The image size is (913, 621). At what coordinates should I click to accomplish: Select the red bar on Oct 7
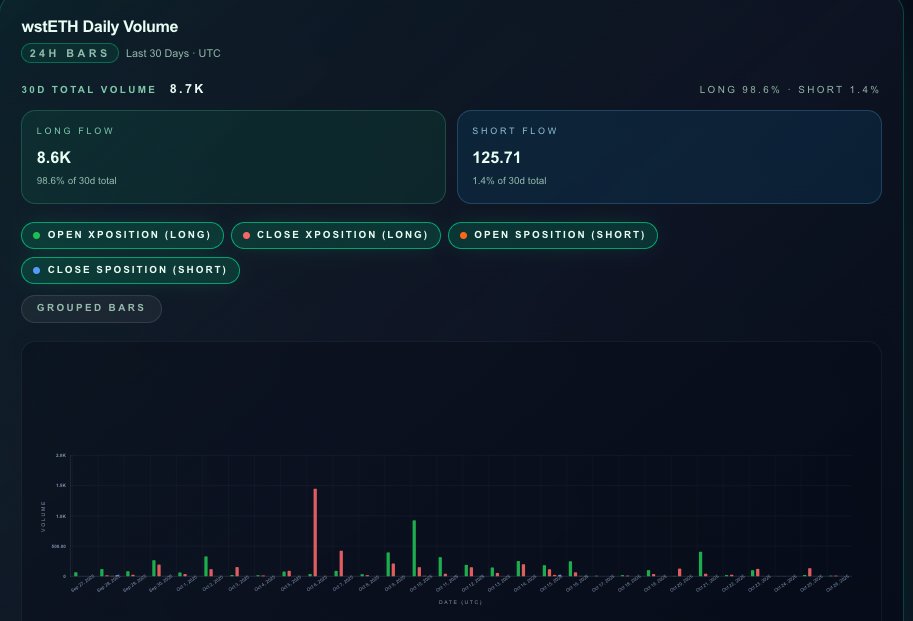click(x=341, y=563)
